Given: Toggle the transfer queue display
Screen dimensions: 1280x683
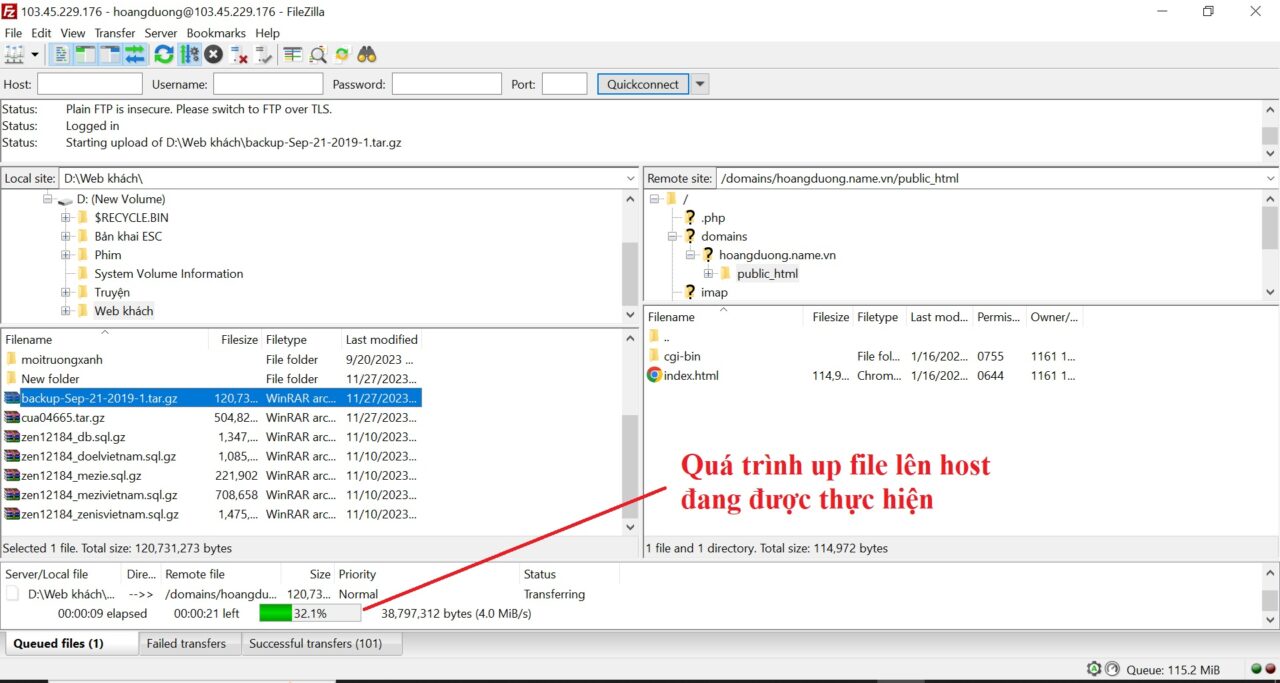Looking at the screenshot, I should tap(135, 54).
